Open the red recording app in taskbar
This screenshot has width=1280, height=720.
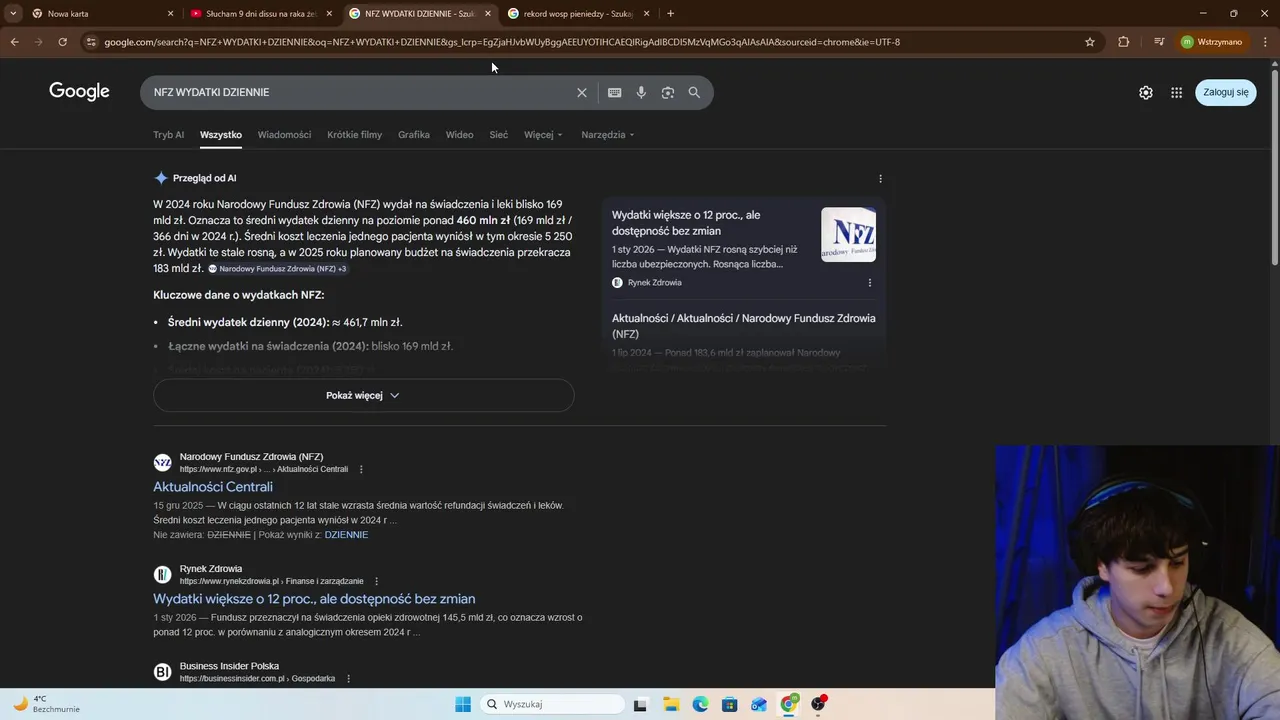click(x=818, y=704)
